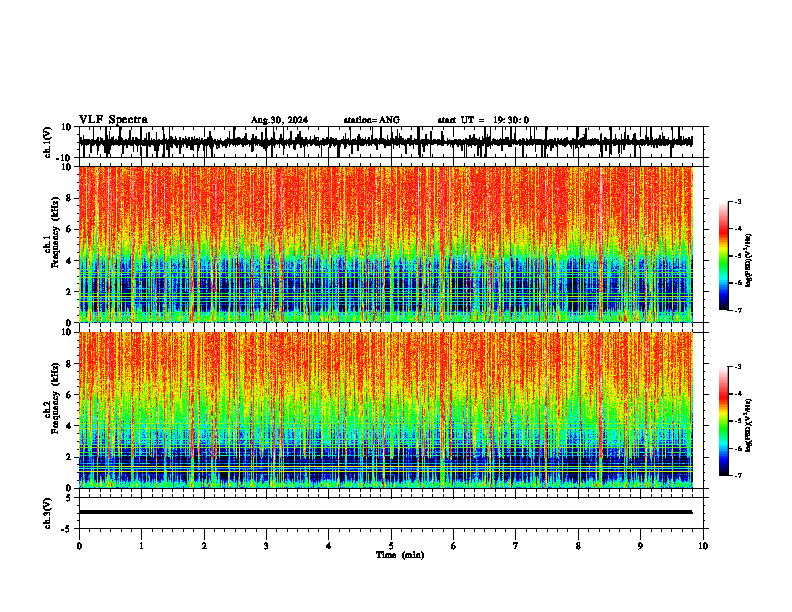Click the ch.1 "Frequency (kHz)" axis label
Screen dimensions: 792x612
pos(55,233)
